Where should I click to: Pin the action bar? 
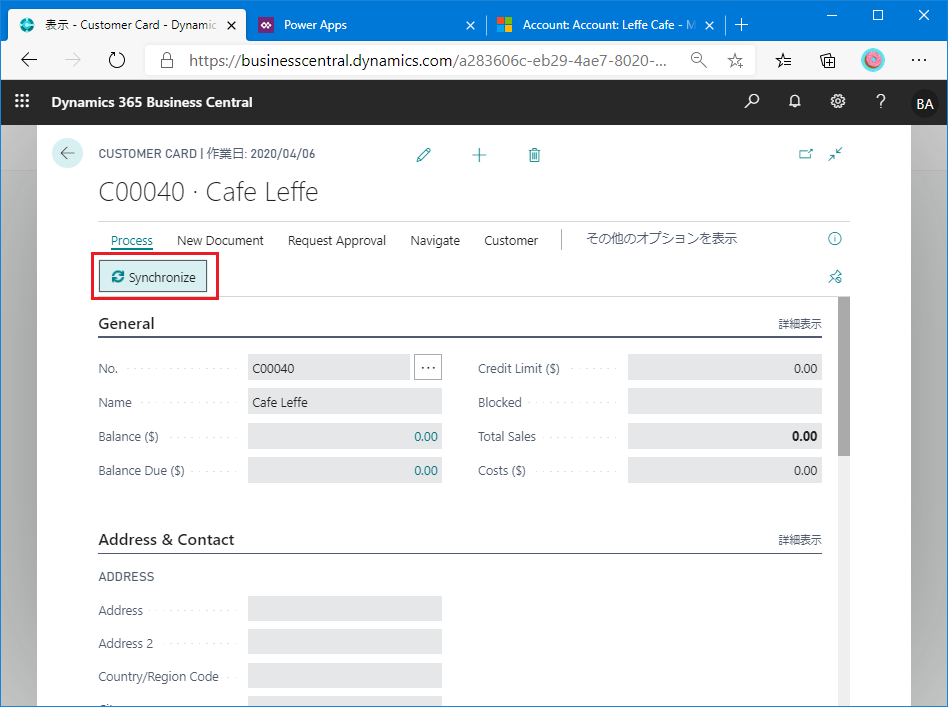[x=835, y=277]
